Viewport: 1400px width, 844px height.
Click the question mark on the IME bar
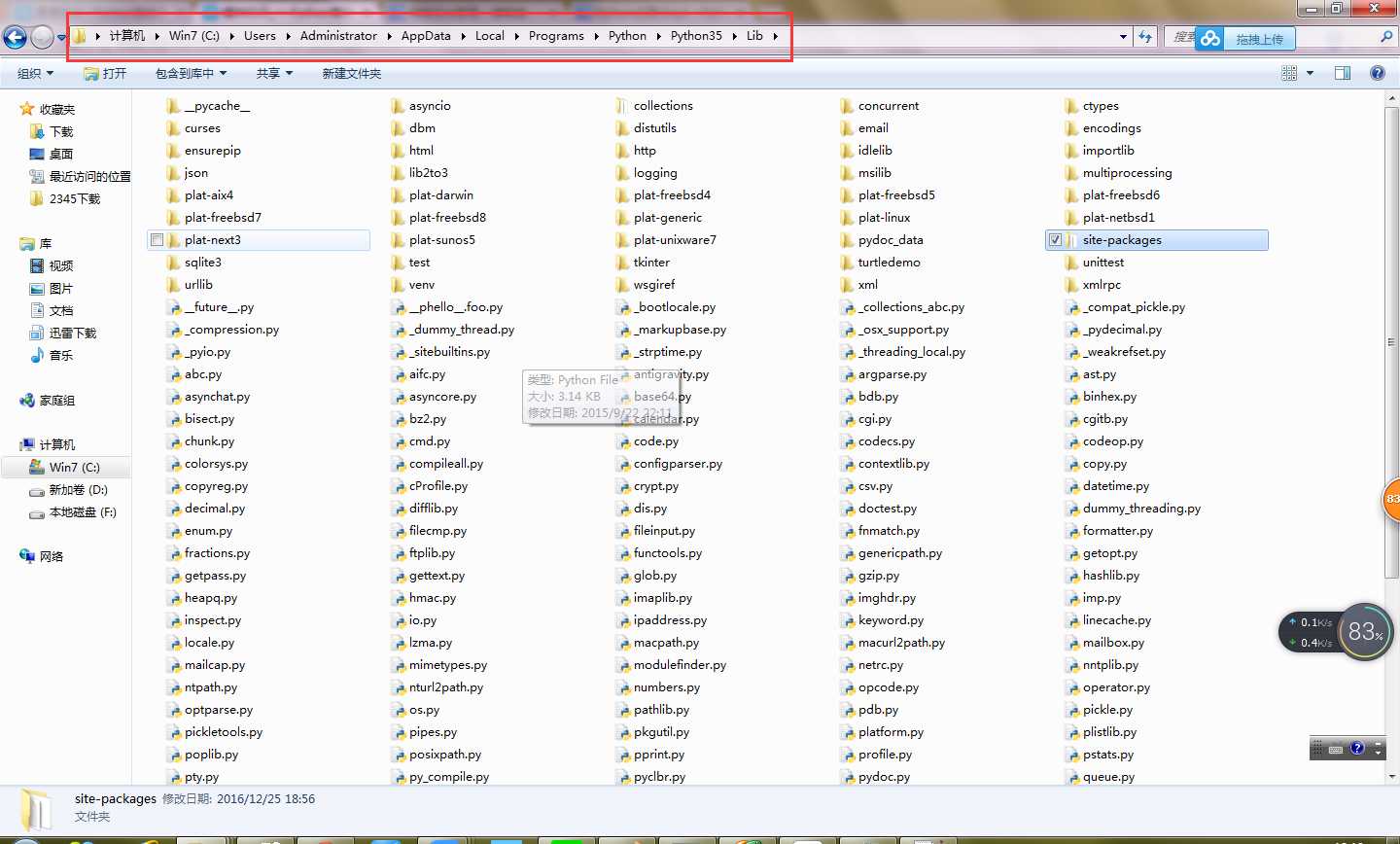1357,748
